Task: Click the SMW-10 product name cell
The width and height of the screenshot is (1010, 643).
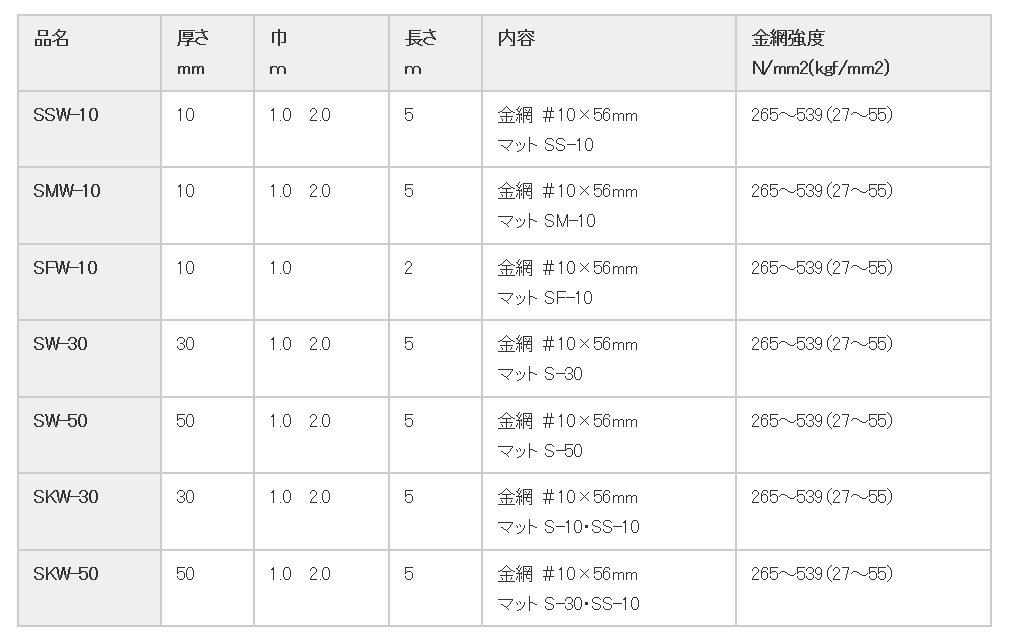Action: (90, 206)
